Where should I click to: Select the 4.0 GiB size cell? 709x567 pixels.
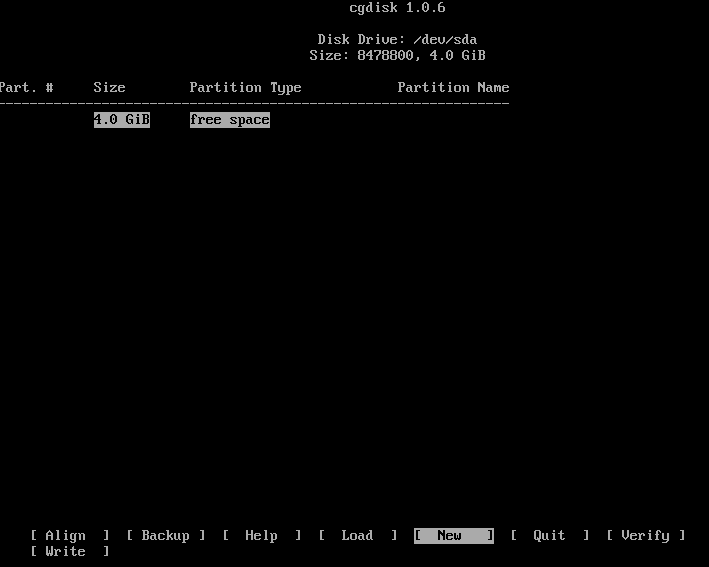pyautogui.click(x=122, y=120)
